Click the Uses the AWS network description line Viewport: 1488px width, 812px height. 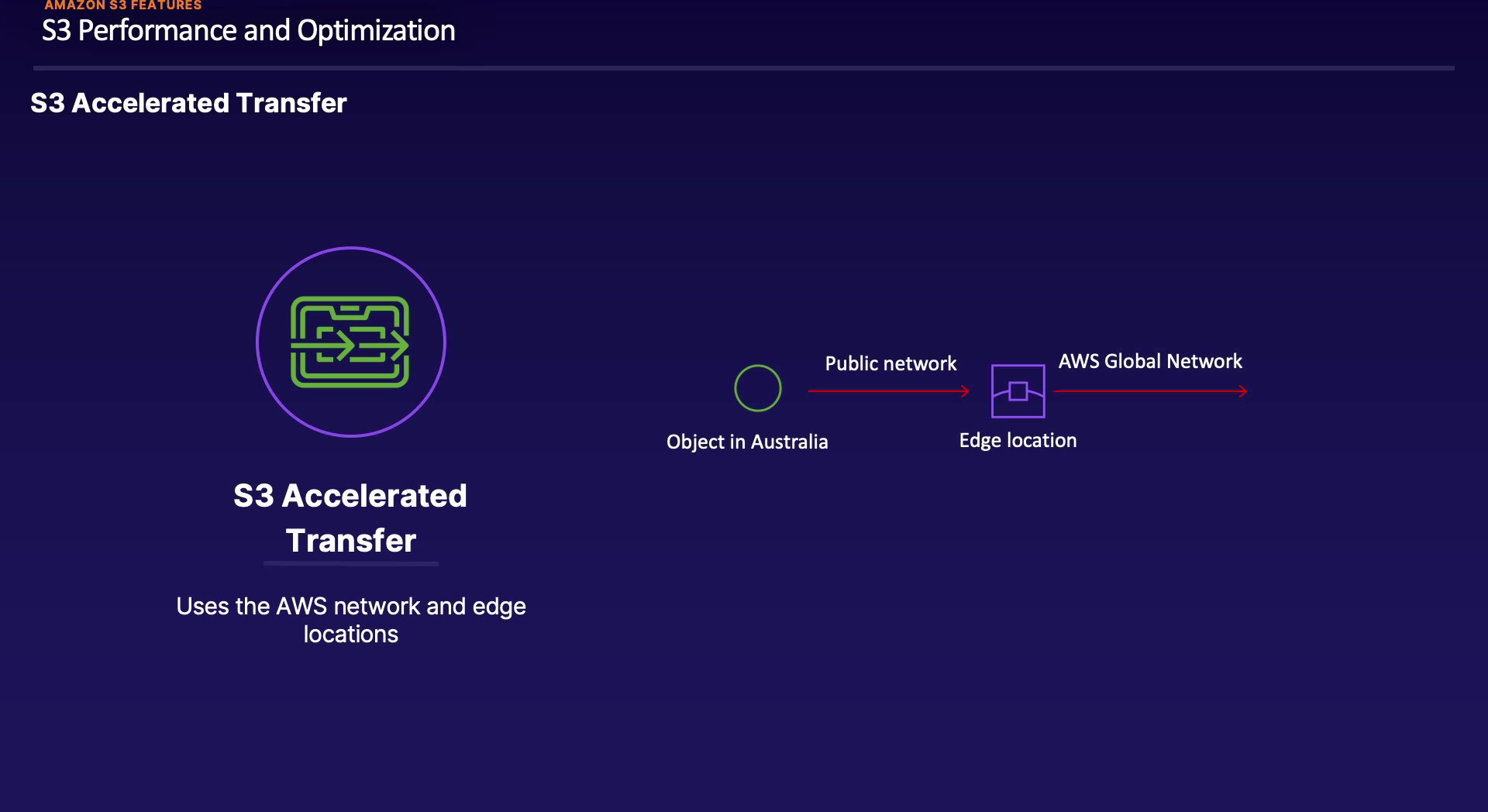350,606
